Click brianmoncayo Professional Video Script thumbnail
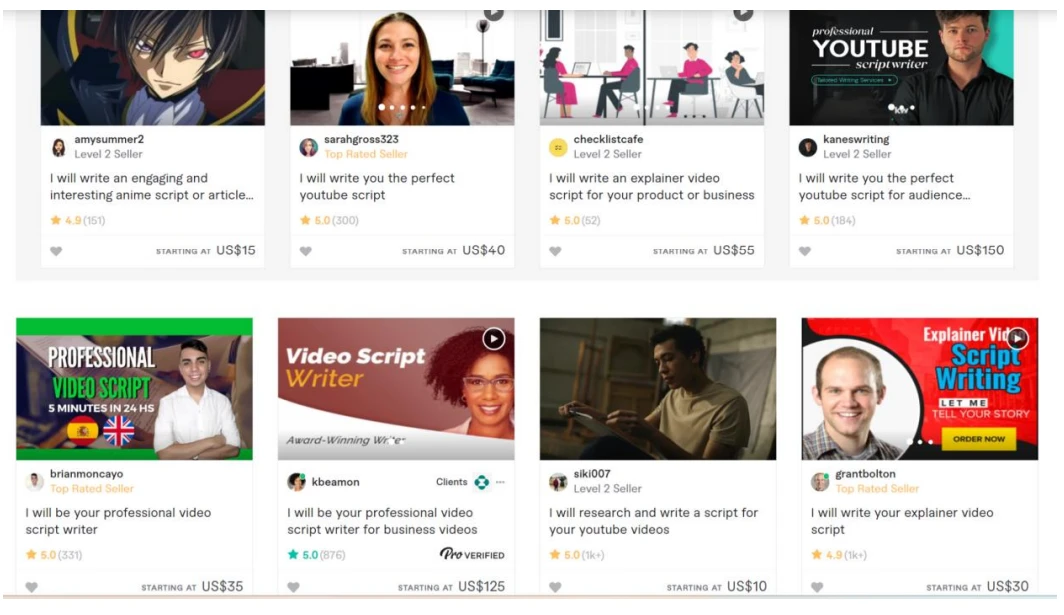Image resolution: width=1064 pixels, height=615 pixels. [134, 389]
